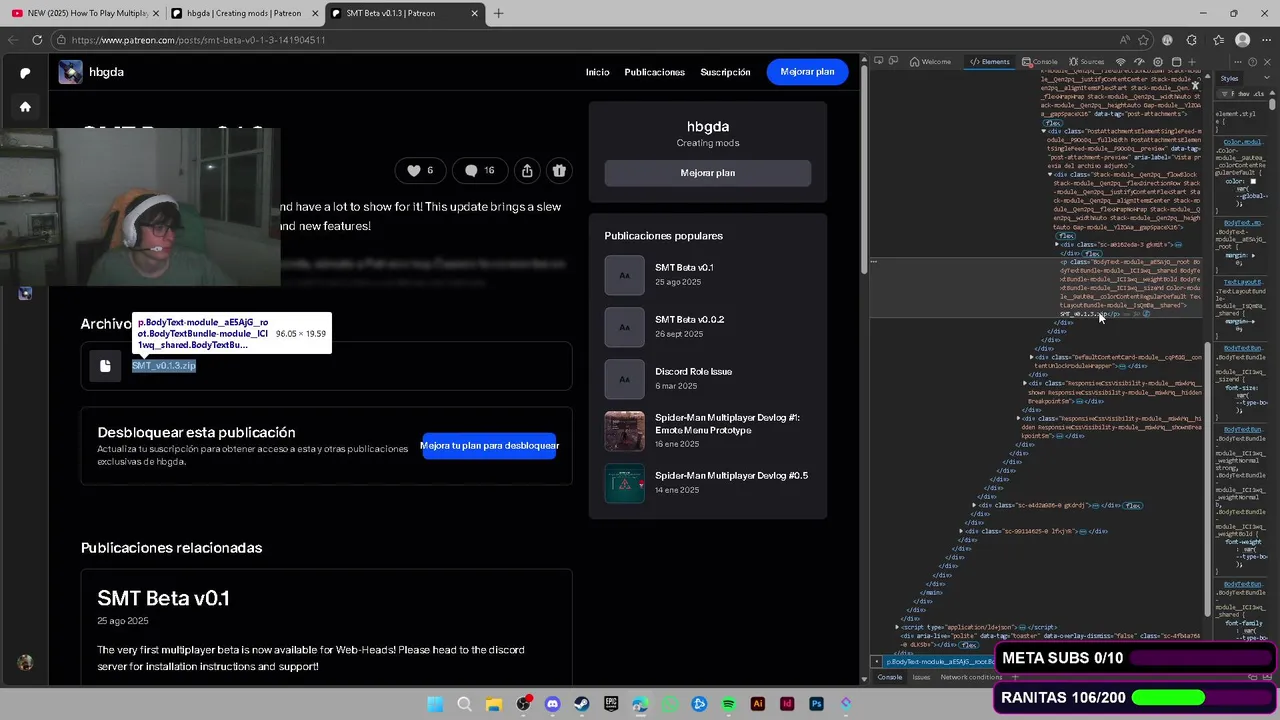The width and height of the screenshot is (1280, 720).
Task: Expand the Styles pane tabs chevron
Action: point(1266,78)
